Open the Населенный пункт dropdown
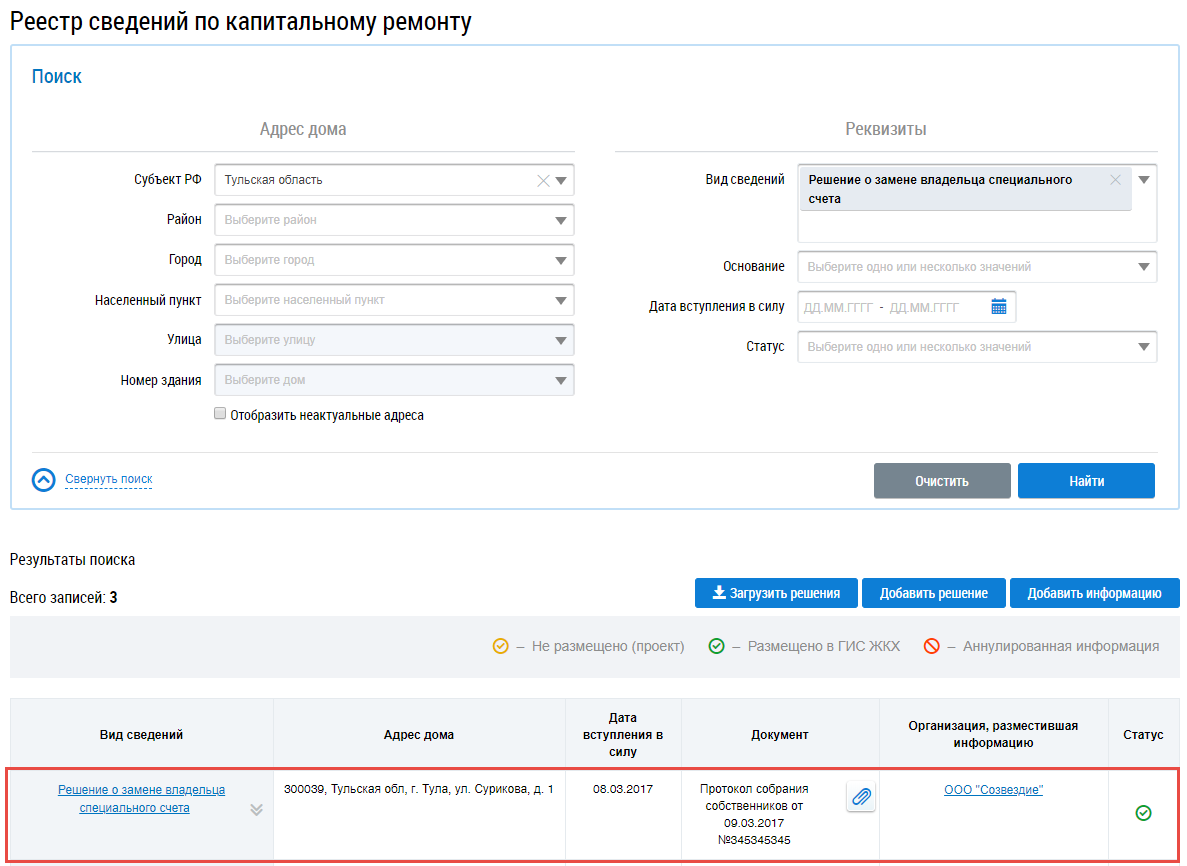The width and height of the screenshot is (1187, 866). point(394,300)
